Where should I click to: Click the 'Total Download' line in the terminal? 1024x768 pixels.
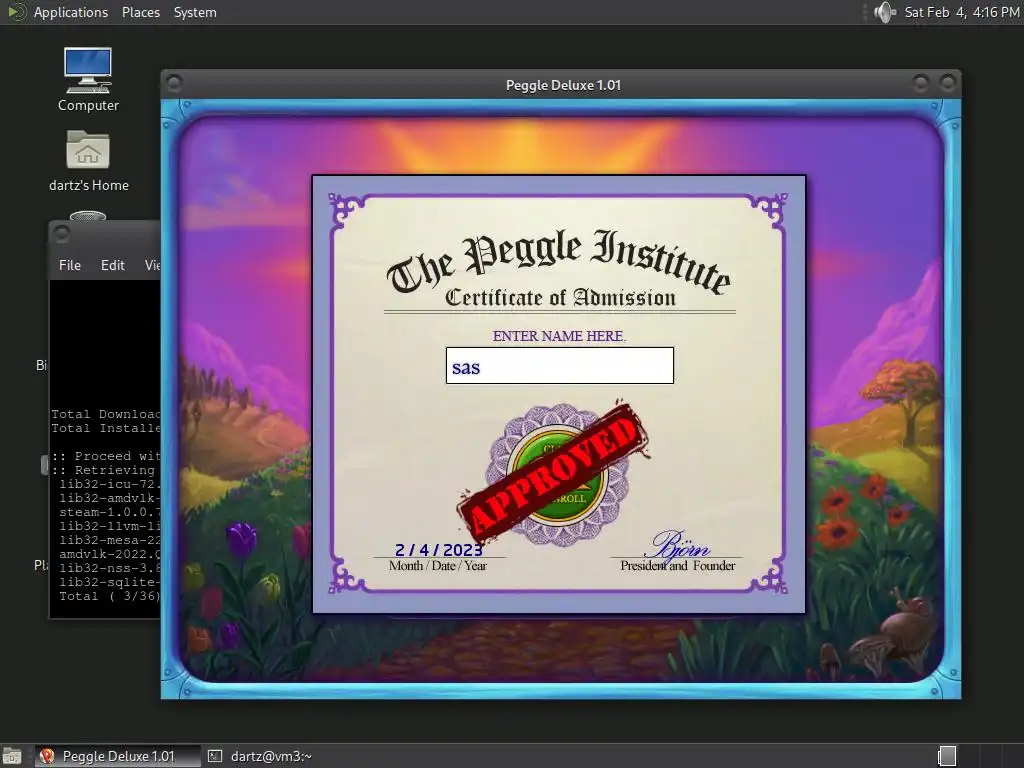pyautogui.click(x=106, y=414)
